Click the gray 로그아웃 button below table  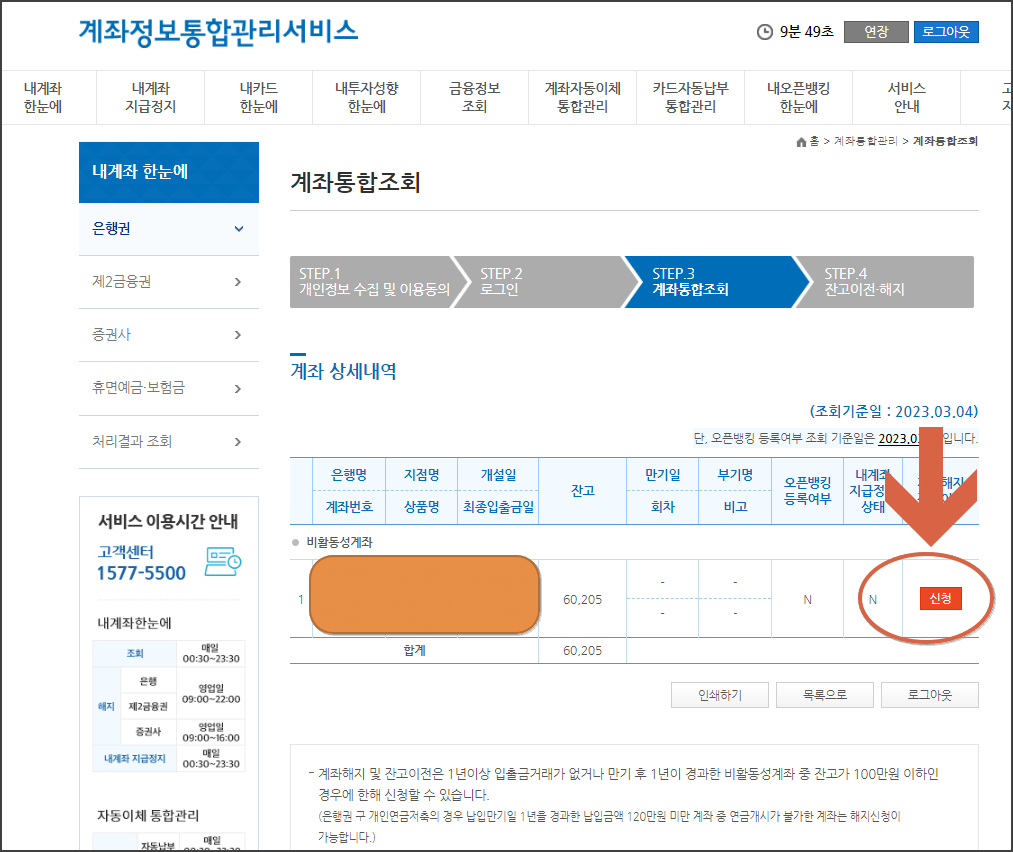(930, 695)
